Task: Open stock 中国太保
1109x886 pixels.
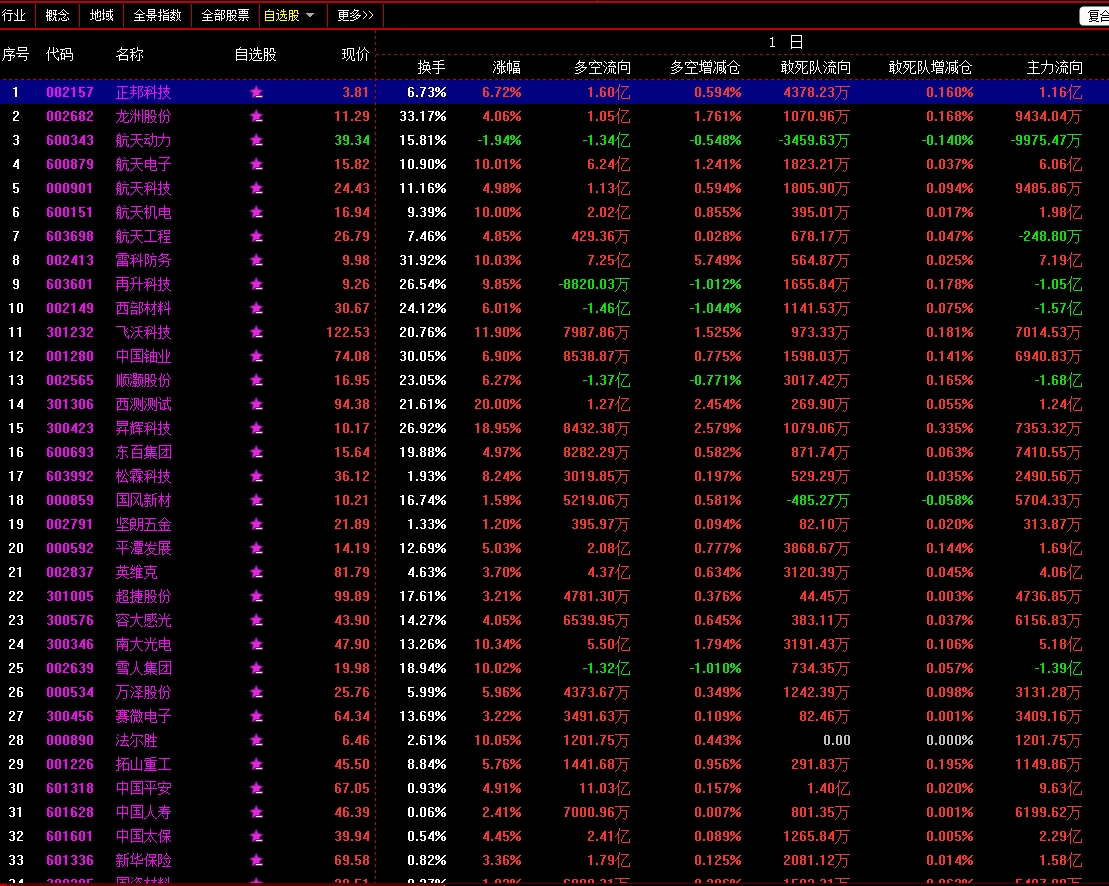Action: pos(144,837)
